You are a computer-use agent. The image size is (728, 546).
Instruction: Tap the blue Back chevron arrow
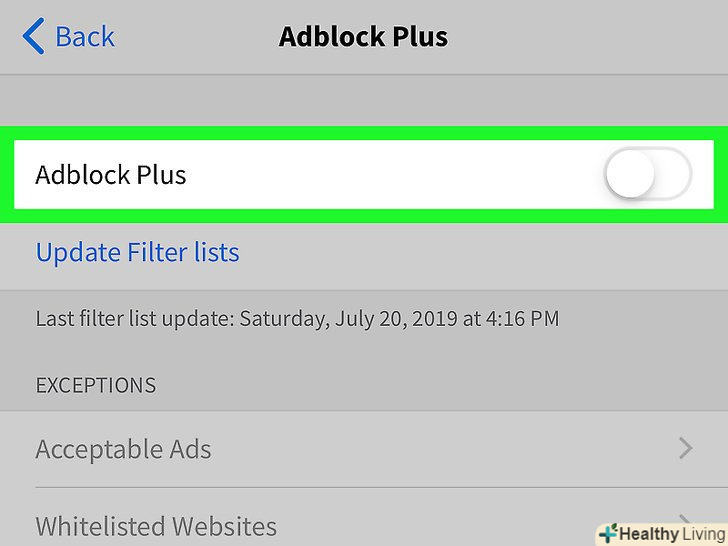(x=32, y=38)
